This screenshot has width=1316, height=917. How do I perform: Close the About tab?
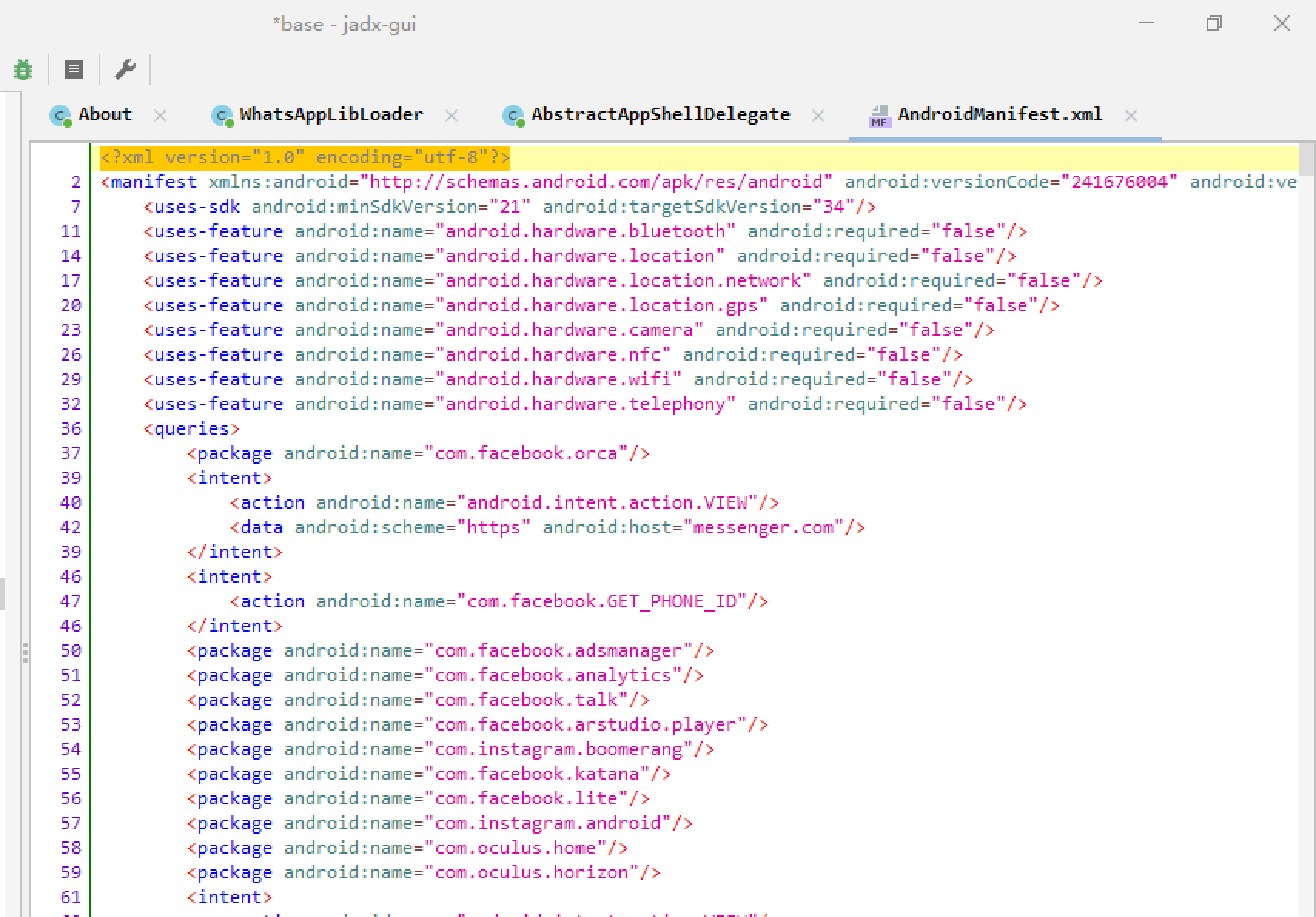[x=160, y=116]
